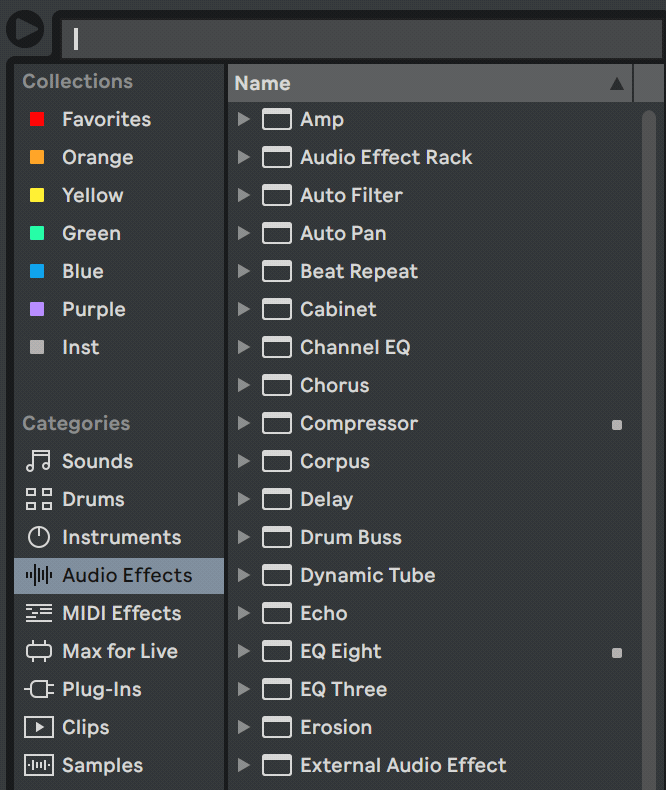Open Instruments via its clock-shaped icon
The width and height of the screenshot is (666, 790).
click(x=38, y=537)
